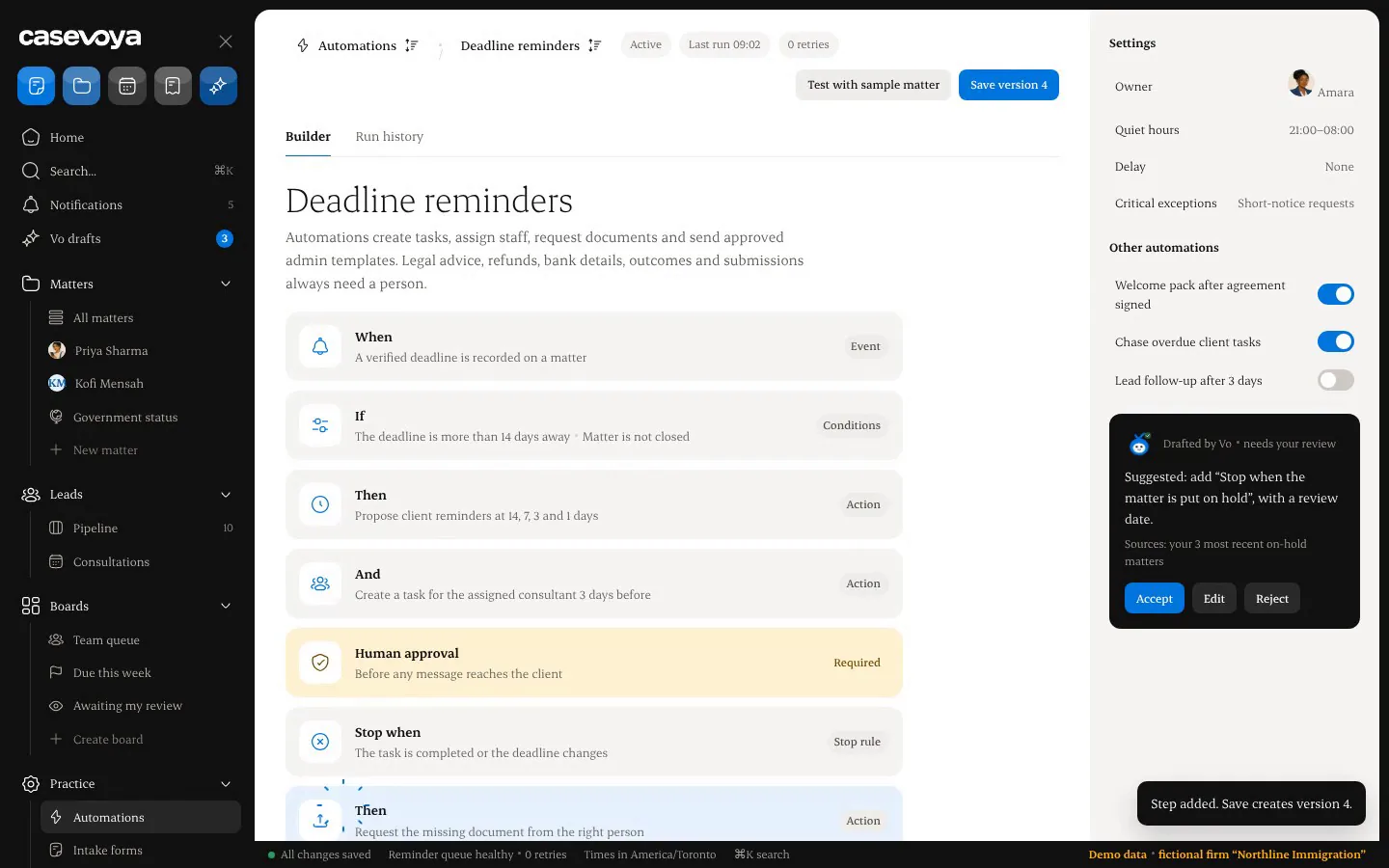This screenshot has width=1389, height=868.
Task: Close the sidebar with the X icon
Action: [x=226, y=41]
